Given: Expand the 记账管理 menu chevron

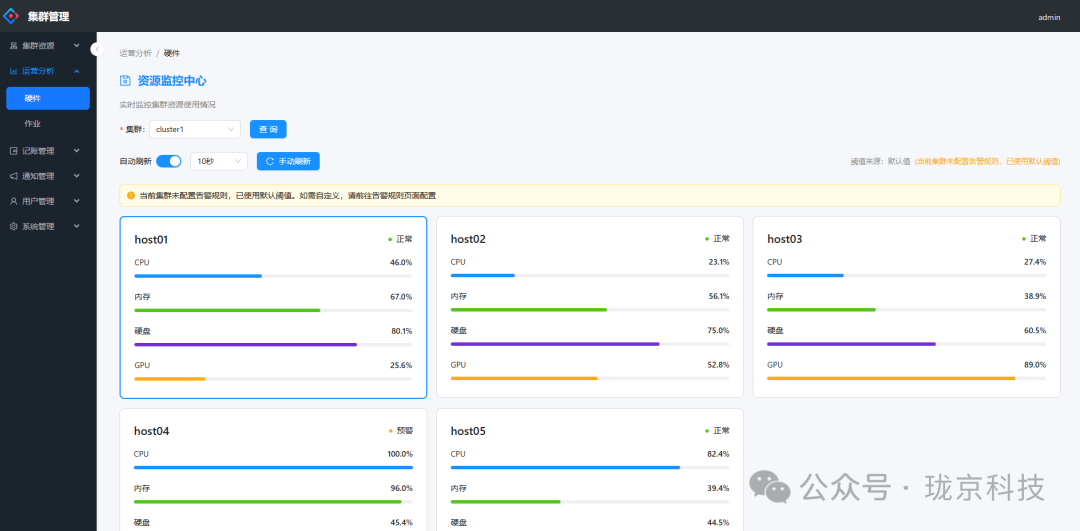Looking at the screenshot, I should coord(76,151).
